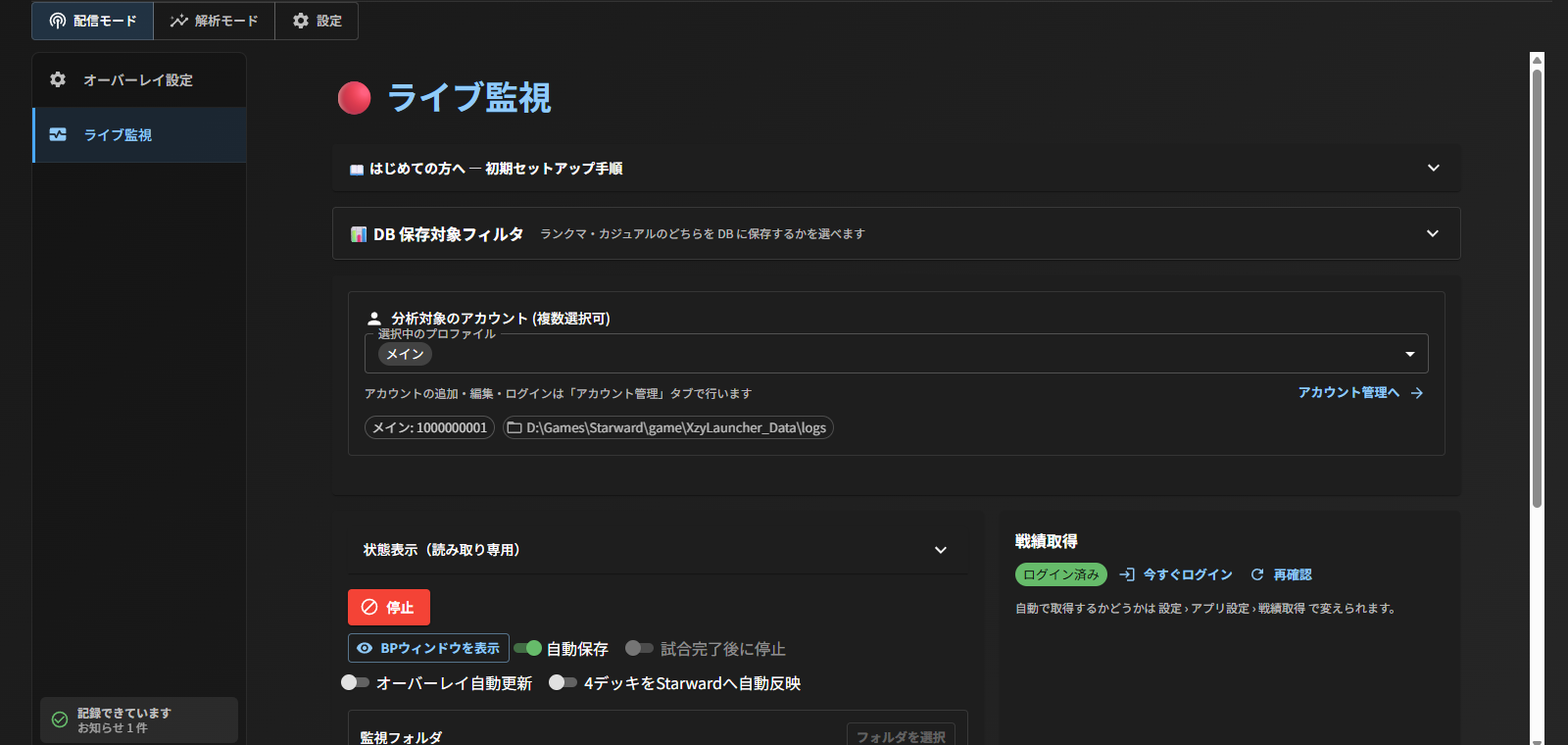The height and width of the screenshot is (745, 1568).
Task: Click the green check icon beside 記録できています
Action: (x=60, y=720)
